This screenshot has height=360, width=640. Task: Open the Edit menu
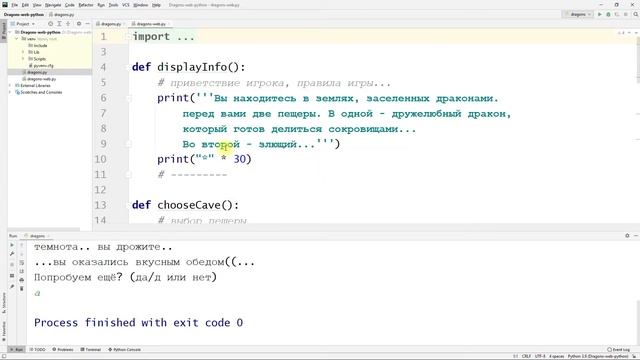(x=25, y=5)
